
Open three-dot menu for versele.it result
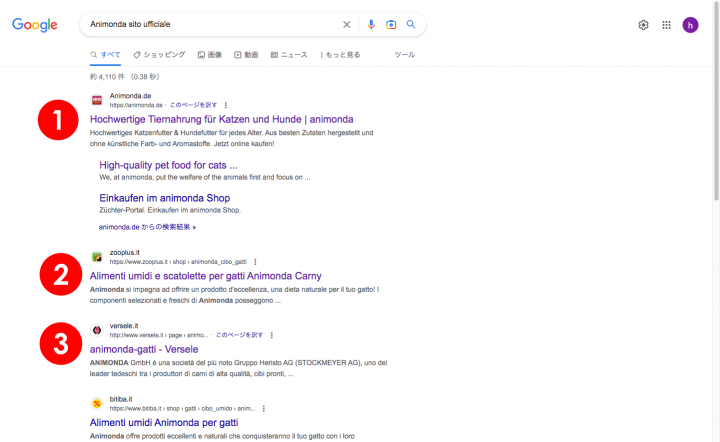(272, 335)
